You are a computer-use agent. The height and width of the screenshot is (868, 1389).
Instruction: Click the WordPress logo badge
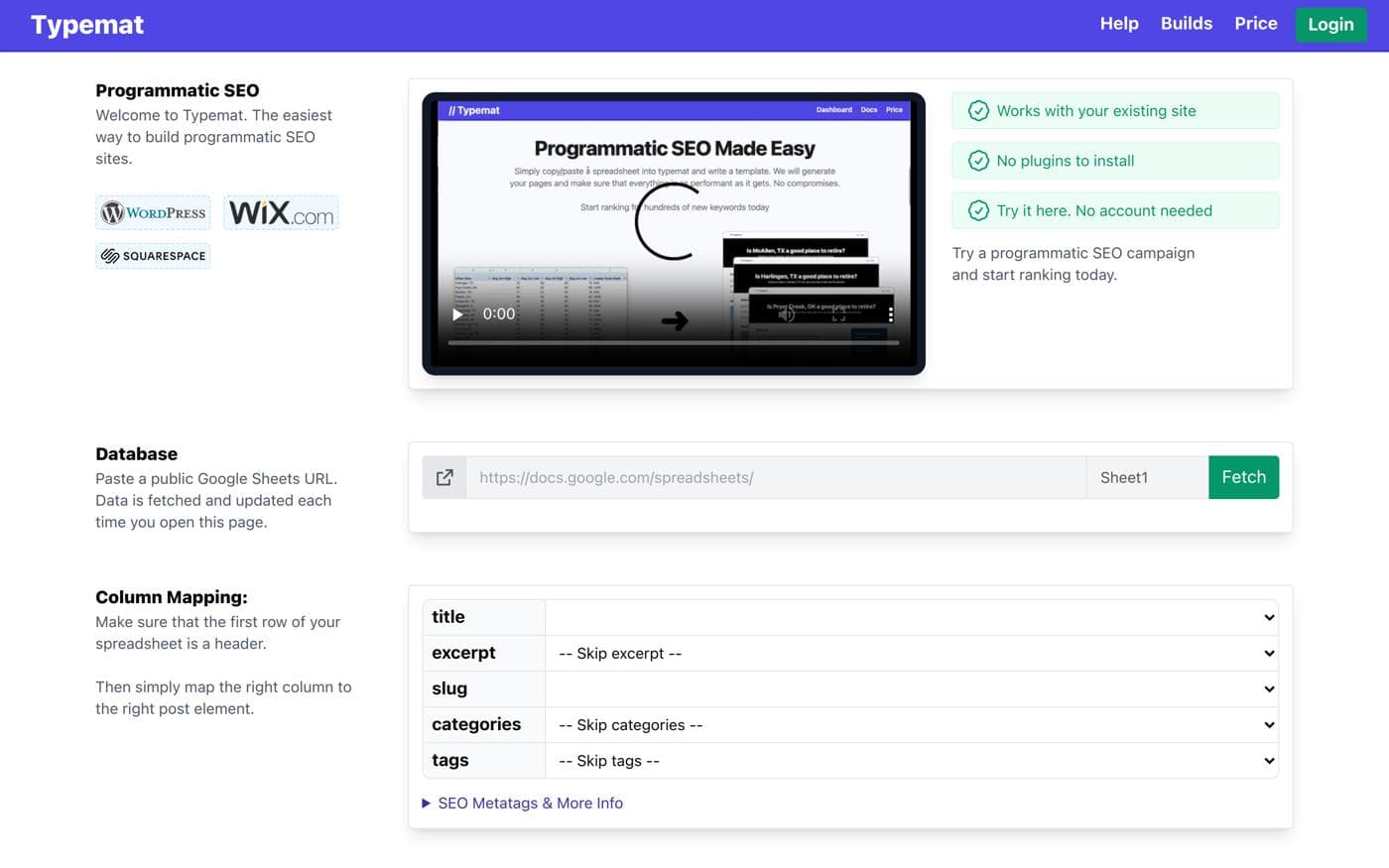pos(153,212)
